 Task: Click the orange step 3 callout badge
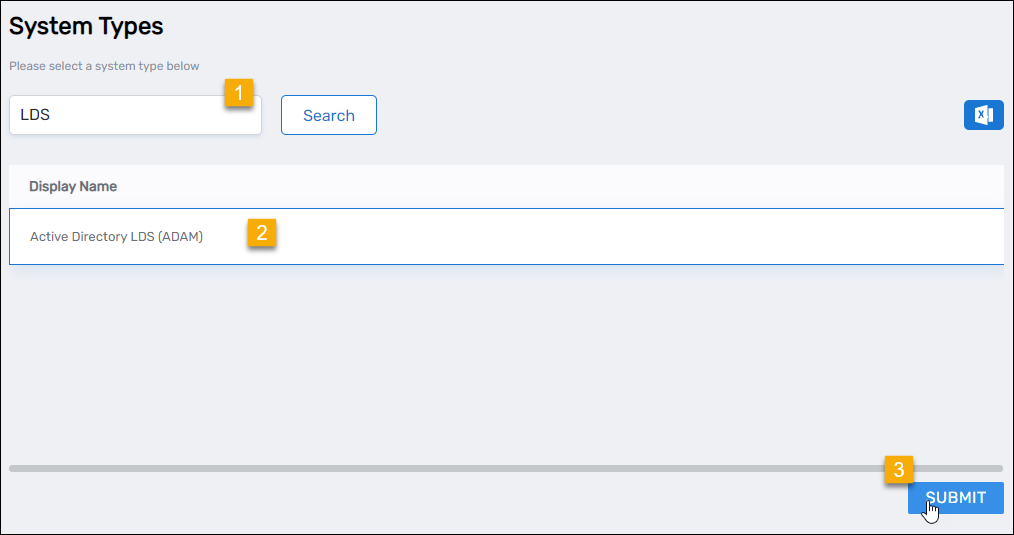tap(898, 469)
